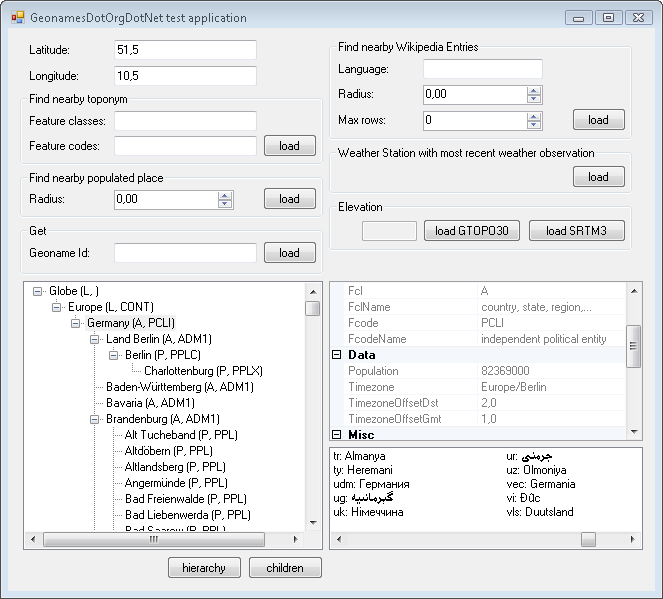Decrease the Max rows value
Viewport: 663px width, 599px height.
534,125
